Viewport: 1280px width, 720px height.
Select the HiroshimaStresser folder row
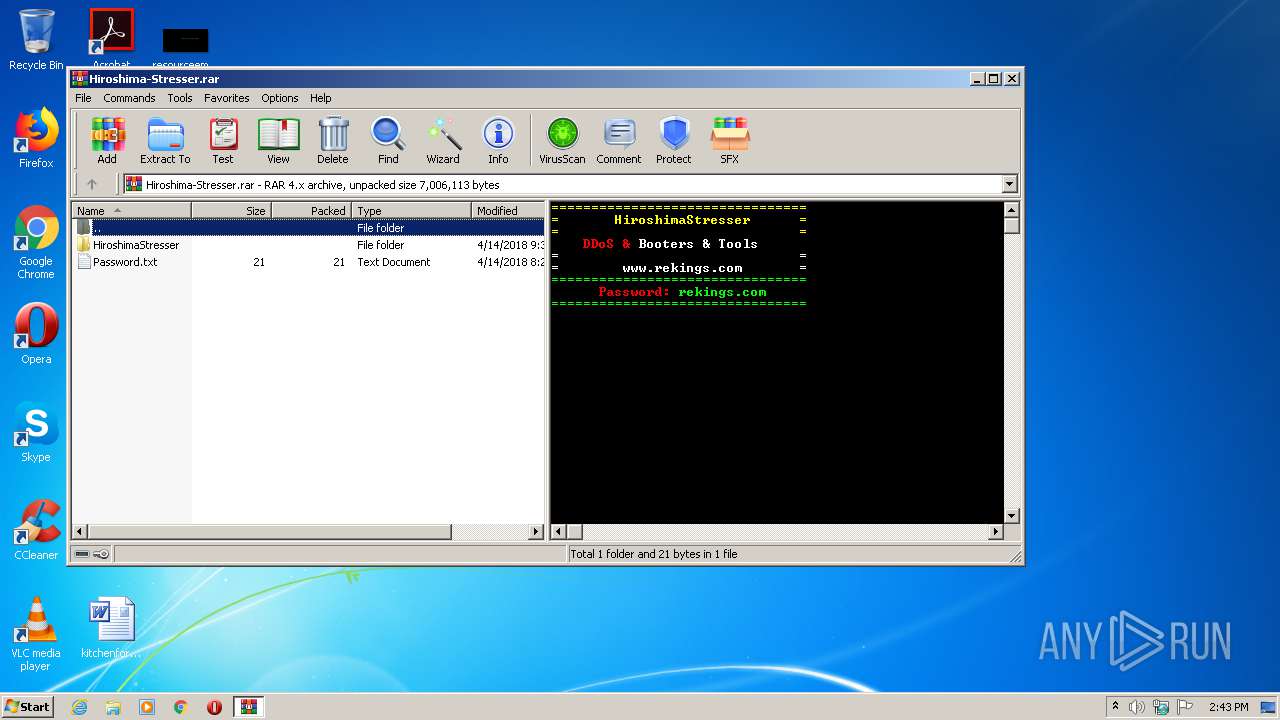click(x=309, y=245)
